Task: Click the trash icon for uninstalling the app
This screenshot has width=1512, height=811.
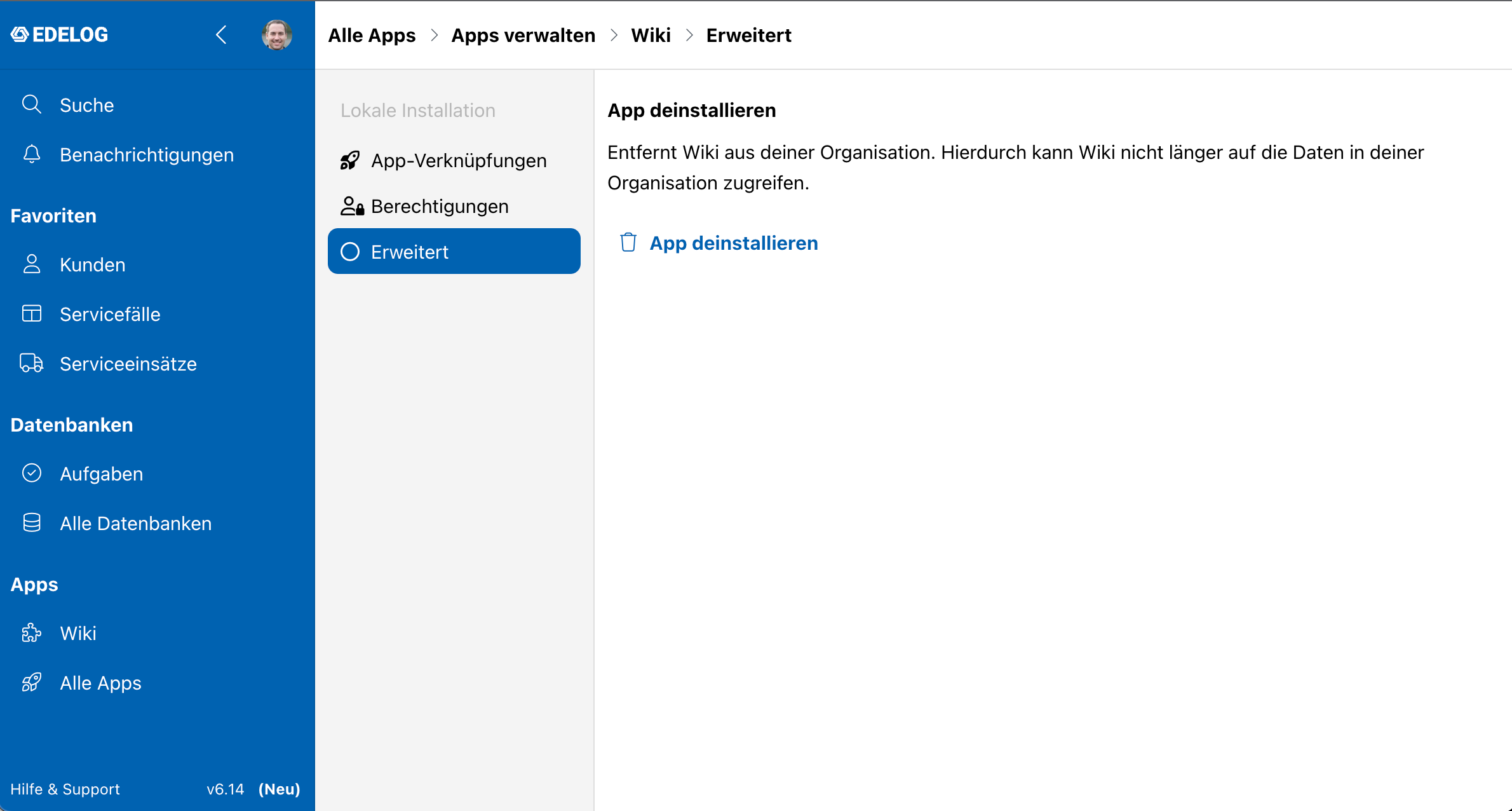Action: click(628, 243)
